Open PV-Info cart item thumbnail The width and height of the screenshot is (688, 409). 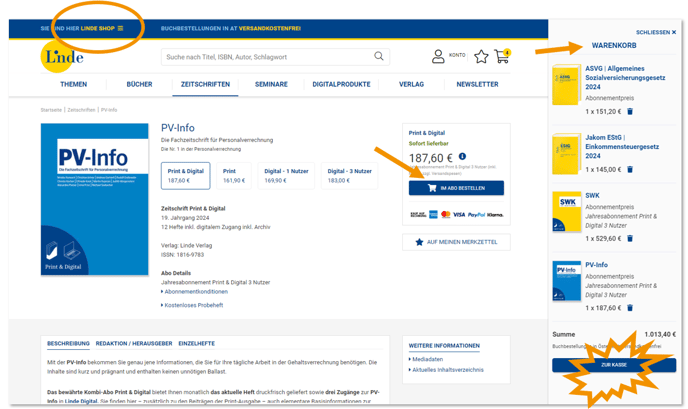click(x=566, y=281)
